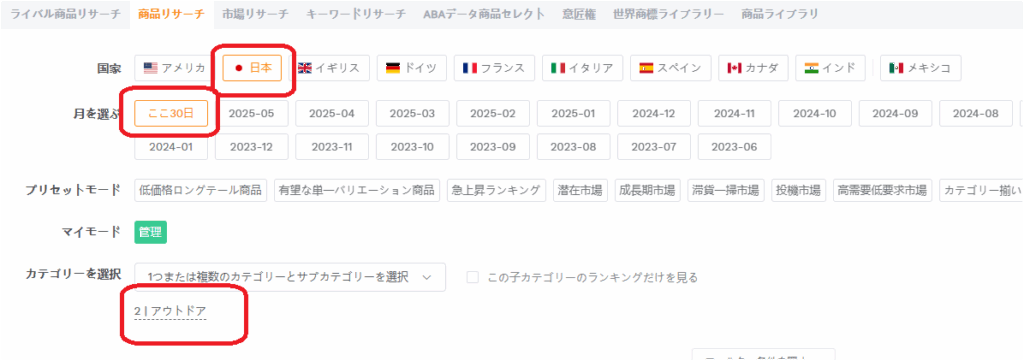Apply 高需要低要求市場 preset
Viewport: 1024px width, 361px height.
click(882, 191)
